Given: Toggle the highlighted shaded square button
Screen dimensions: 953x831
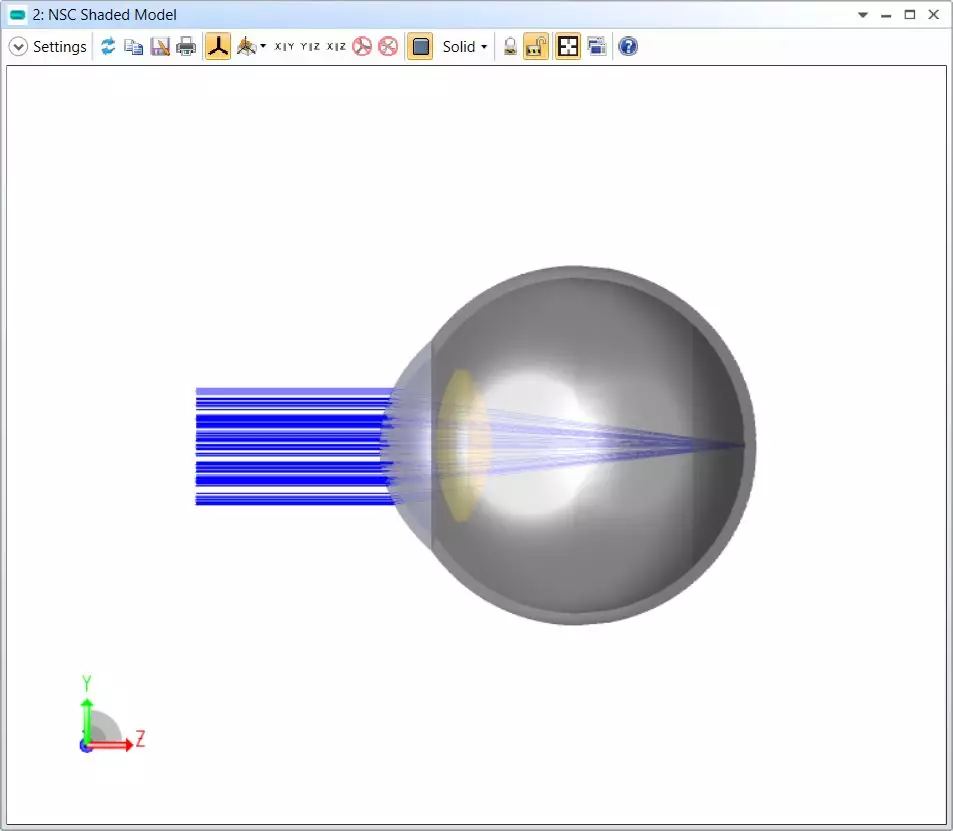Looking at the screenshot, I should [x=420, y=47].
